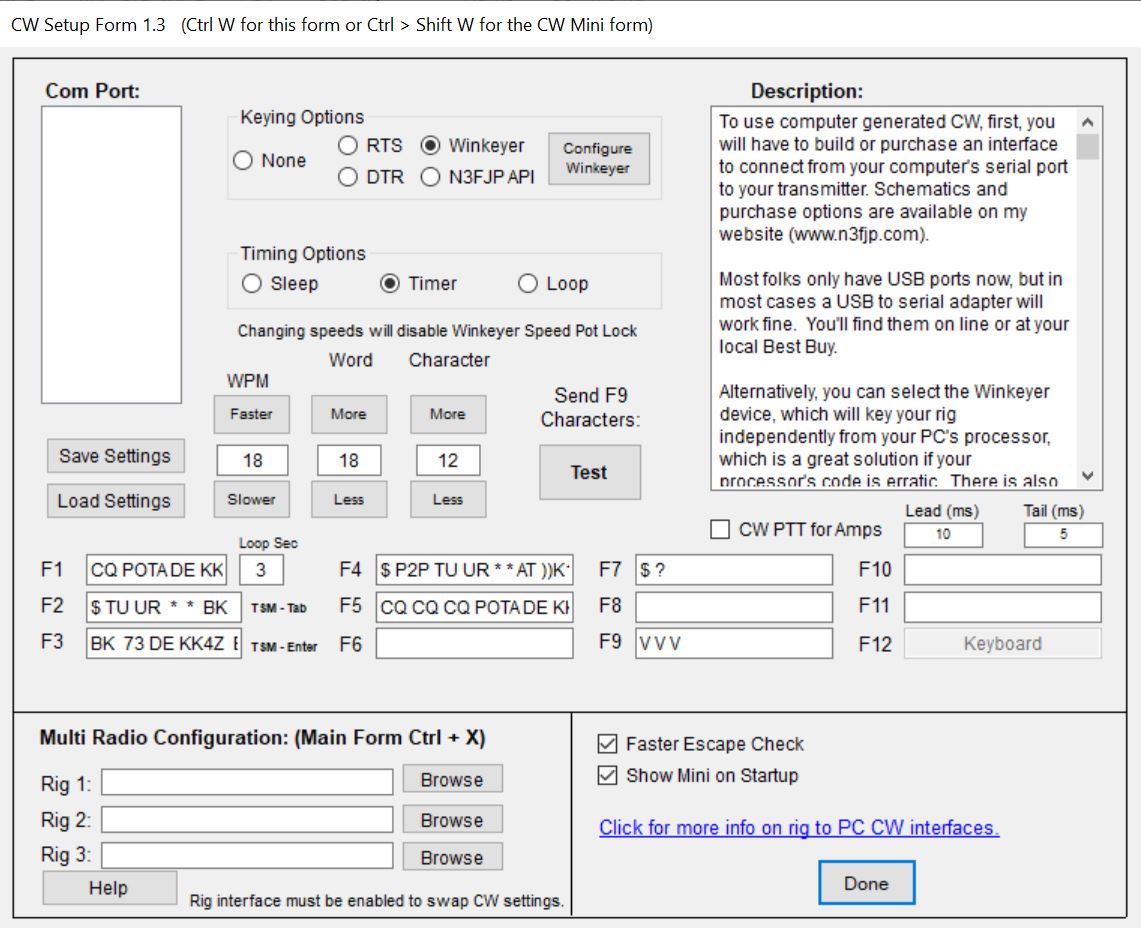Click the Configure Winkeyer button
1141x928 pixels.
point(598,157)
